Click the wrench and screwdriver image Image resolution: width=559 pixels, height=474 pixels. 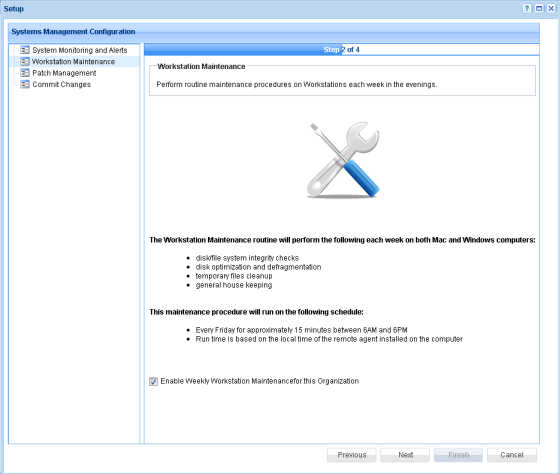point(343,160)
